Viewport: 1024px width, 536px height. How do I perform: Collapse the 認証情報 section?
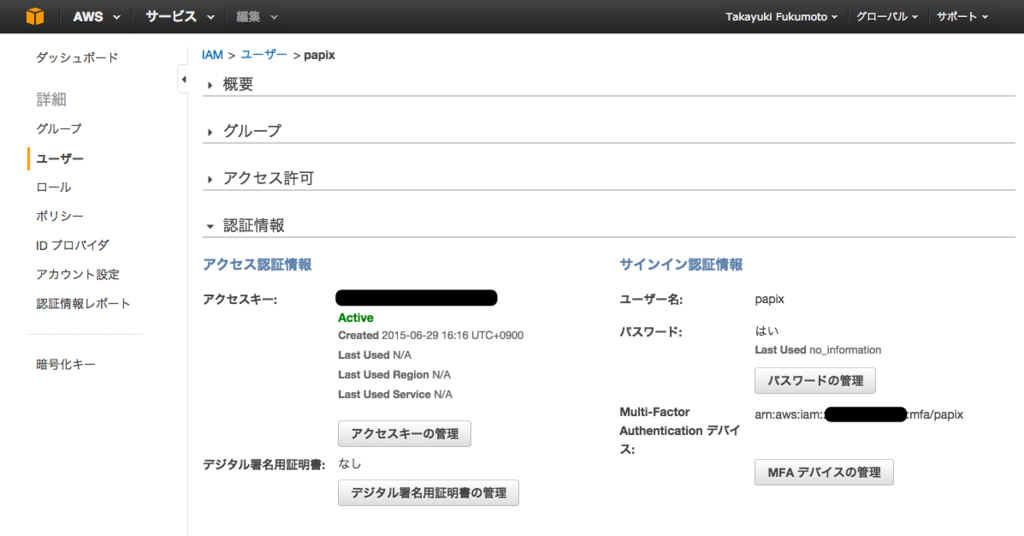tap(253, 226)
